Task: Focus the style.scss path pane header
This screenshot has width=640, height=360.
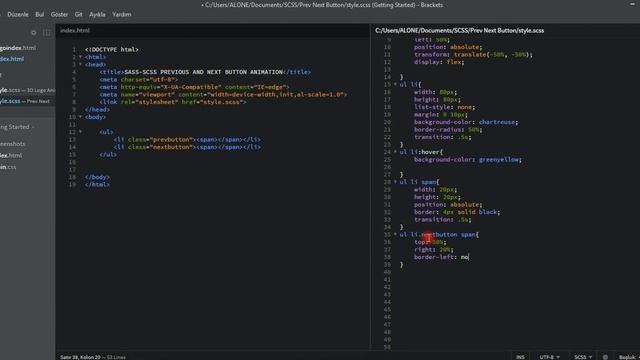Action: [x=460, y=30]
